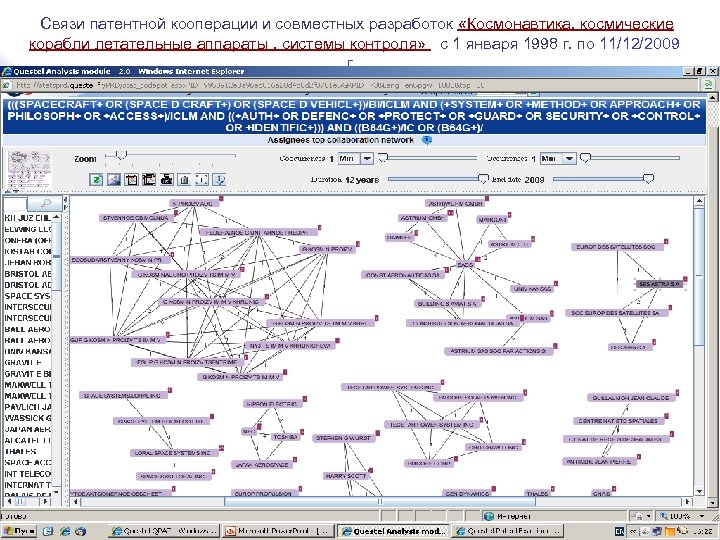
Task: Select the NIPPON ELECTRIC node
Action: click(272, 404)
